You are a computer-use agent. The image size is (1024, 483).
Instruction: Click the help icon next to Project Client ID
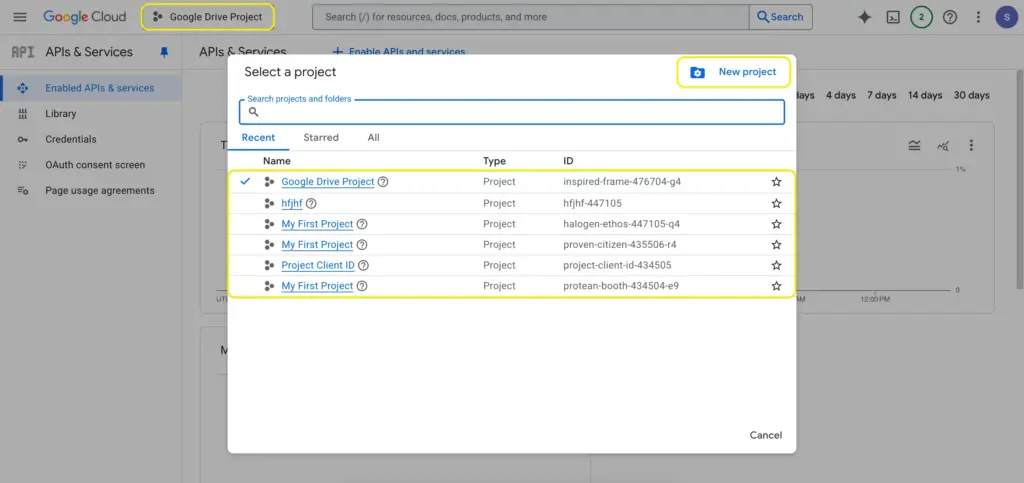coord(363,265)
